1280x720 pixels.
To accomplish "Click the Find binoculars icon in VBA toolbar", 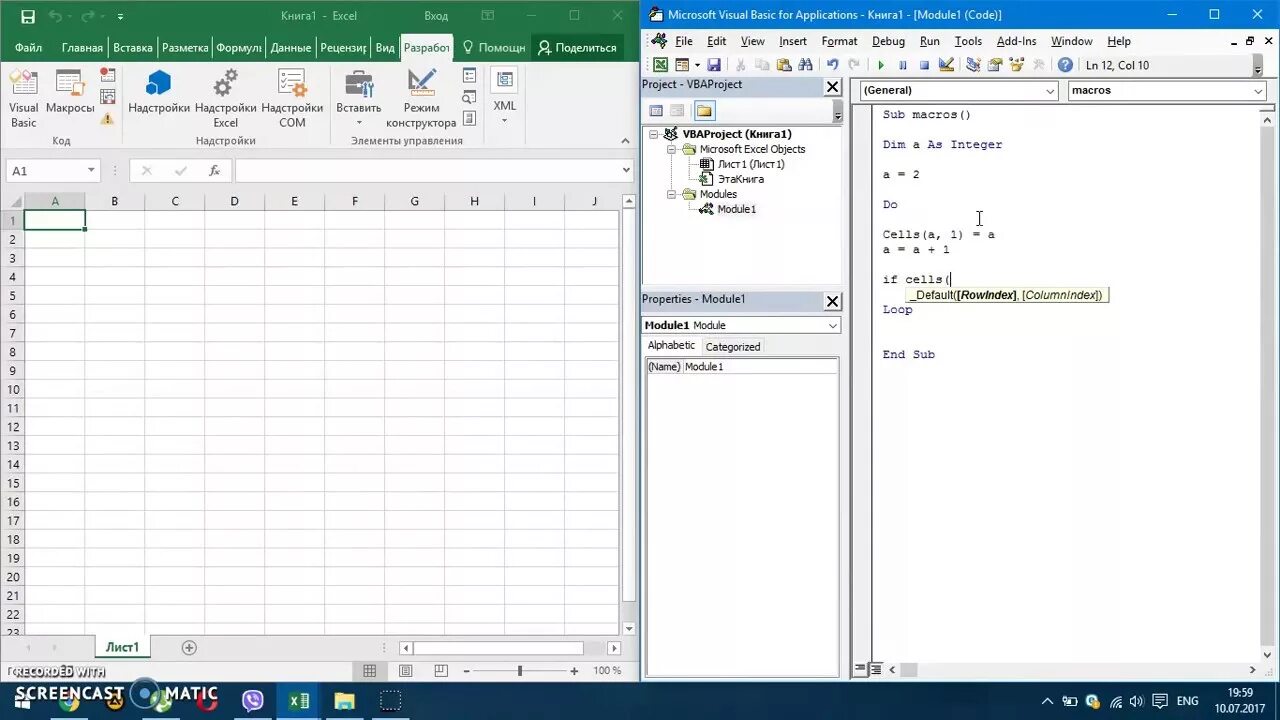I will (x=805, y=65).
